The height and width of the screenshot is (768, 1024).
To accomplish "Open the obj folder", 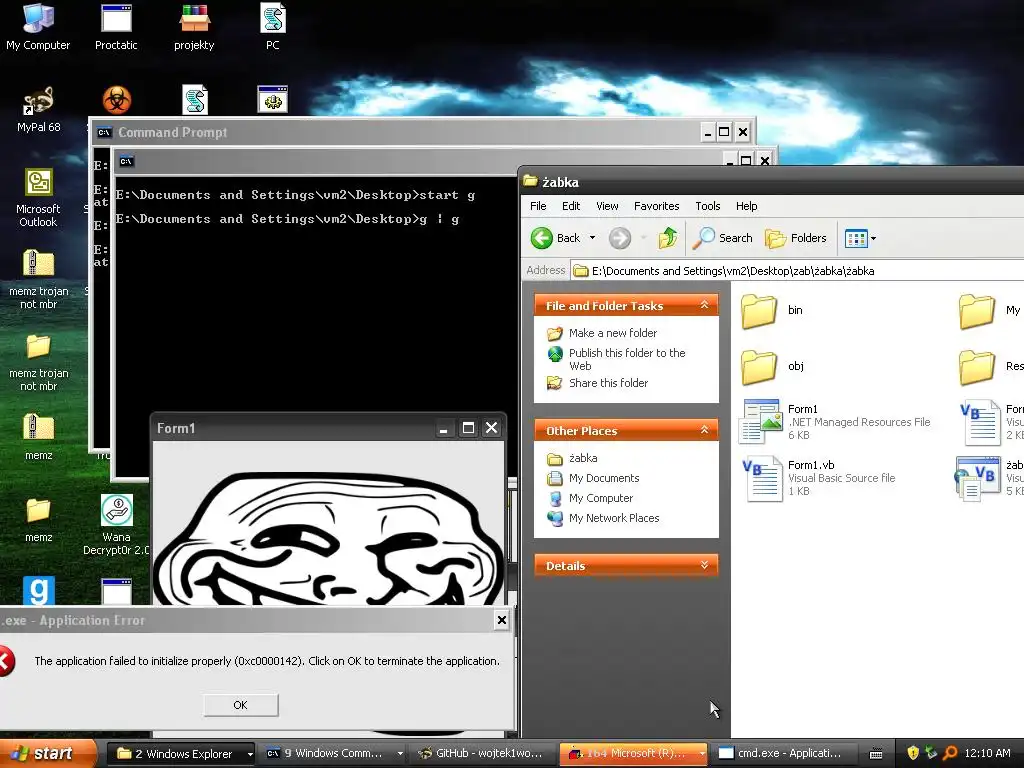I will pos(773,366).
